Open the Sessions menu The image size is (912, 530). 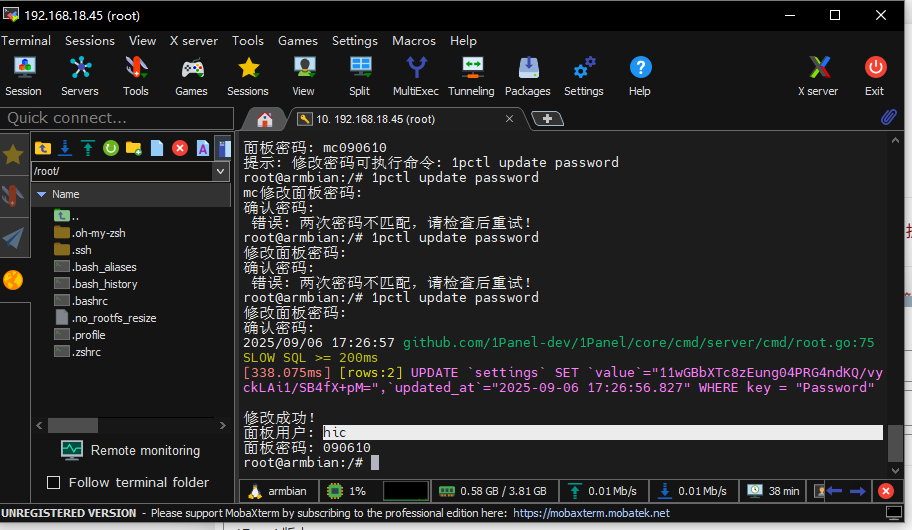(90, 41)
